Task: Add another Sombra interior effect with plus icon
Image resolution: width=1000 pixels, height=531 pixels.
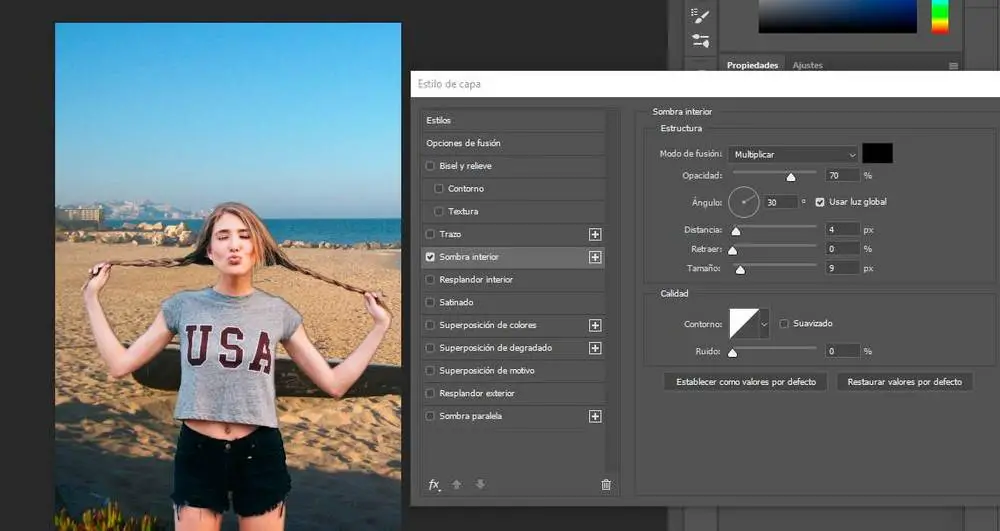Action: tap(595, 257)
